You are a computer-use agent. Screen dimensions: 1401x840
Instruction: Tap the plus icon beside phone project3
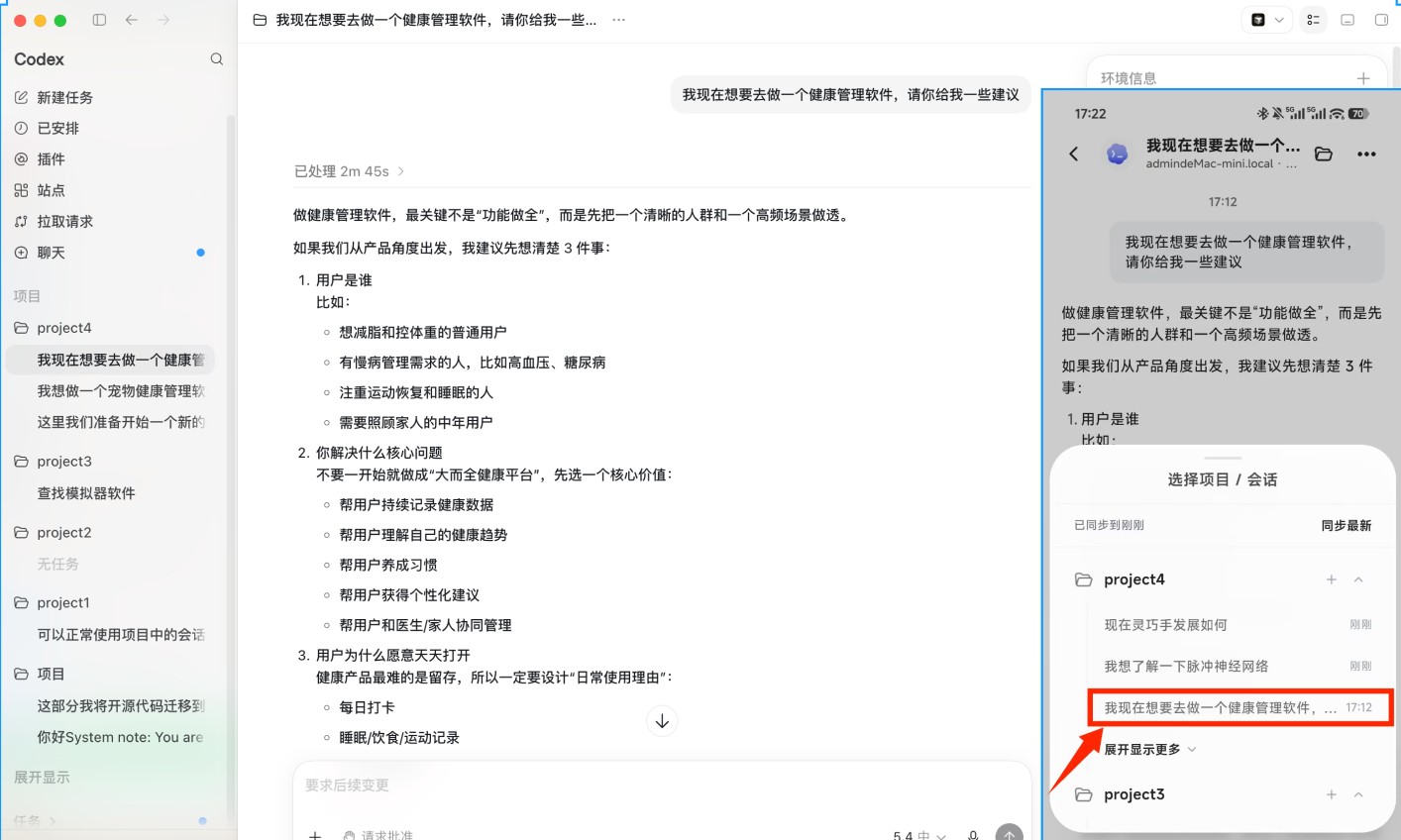pos(1332,794)
